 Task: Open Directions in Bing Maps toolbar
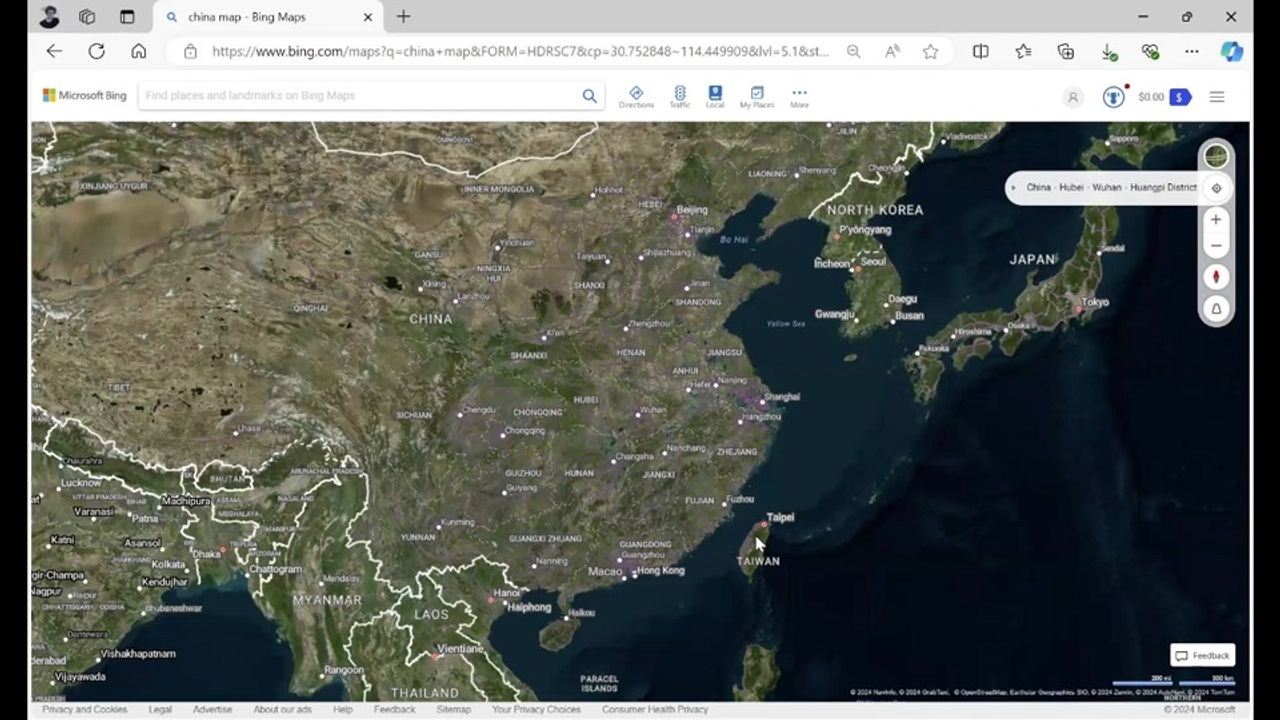(x=636, y=96)
